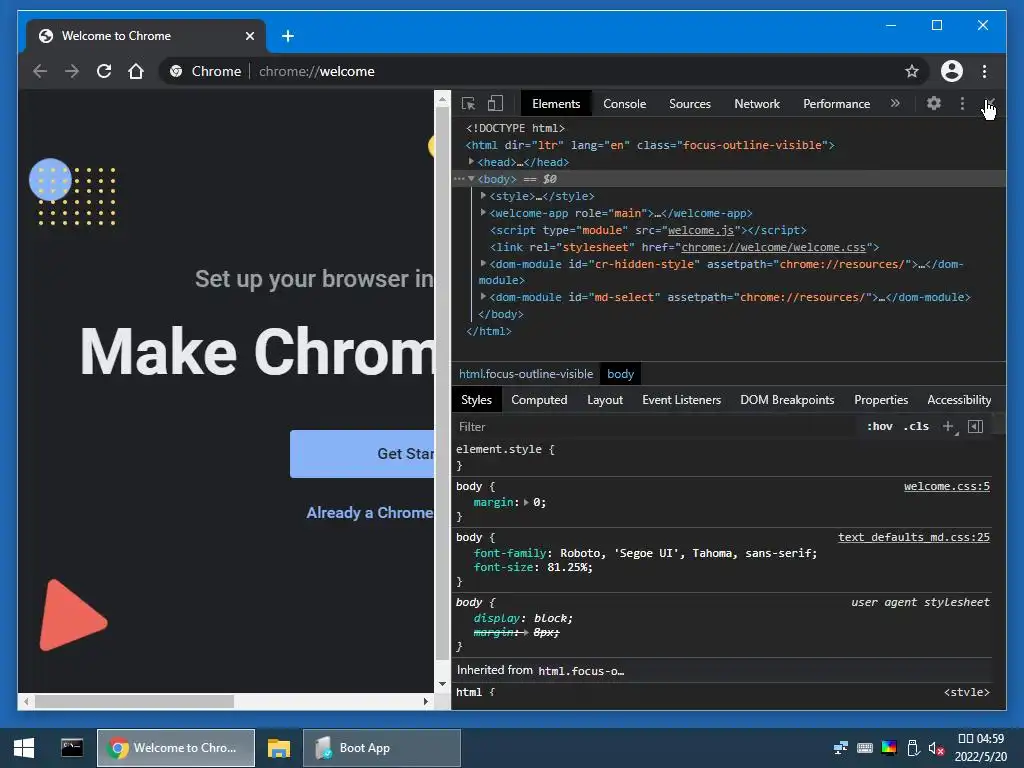Open the chrome://welcome/welcome.css link

coord(773,247)
